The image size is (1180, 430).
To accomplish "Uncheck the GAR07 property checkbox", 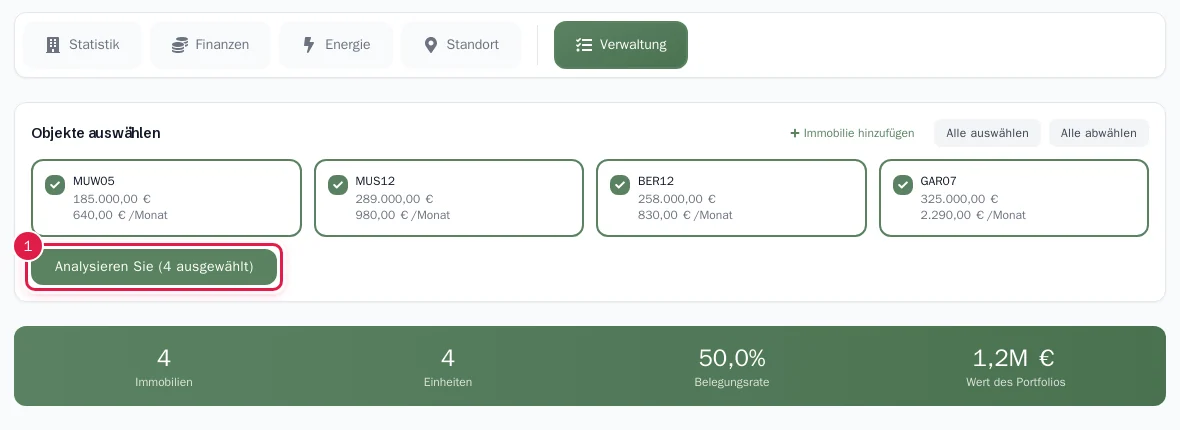I will [x=903, y=185].
